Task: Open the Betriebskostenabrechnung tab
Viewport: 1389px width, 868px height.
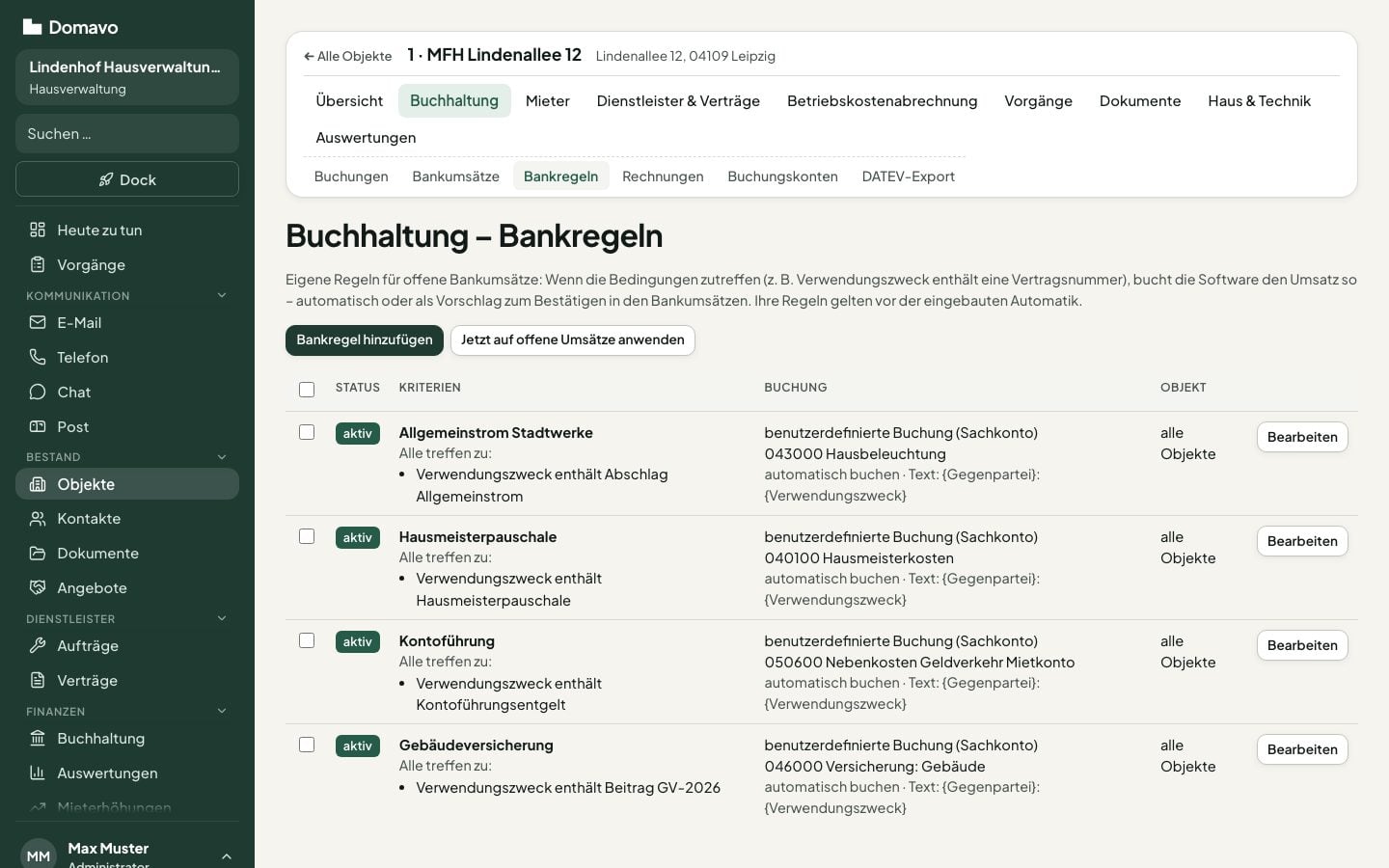Action: 883,101
